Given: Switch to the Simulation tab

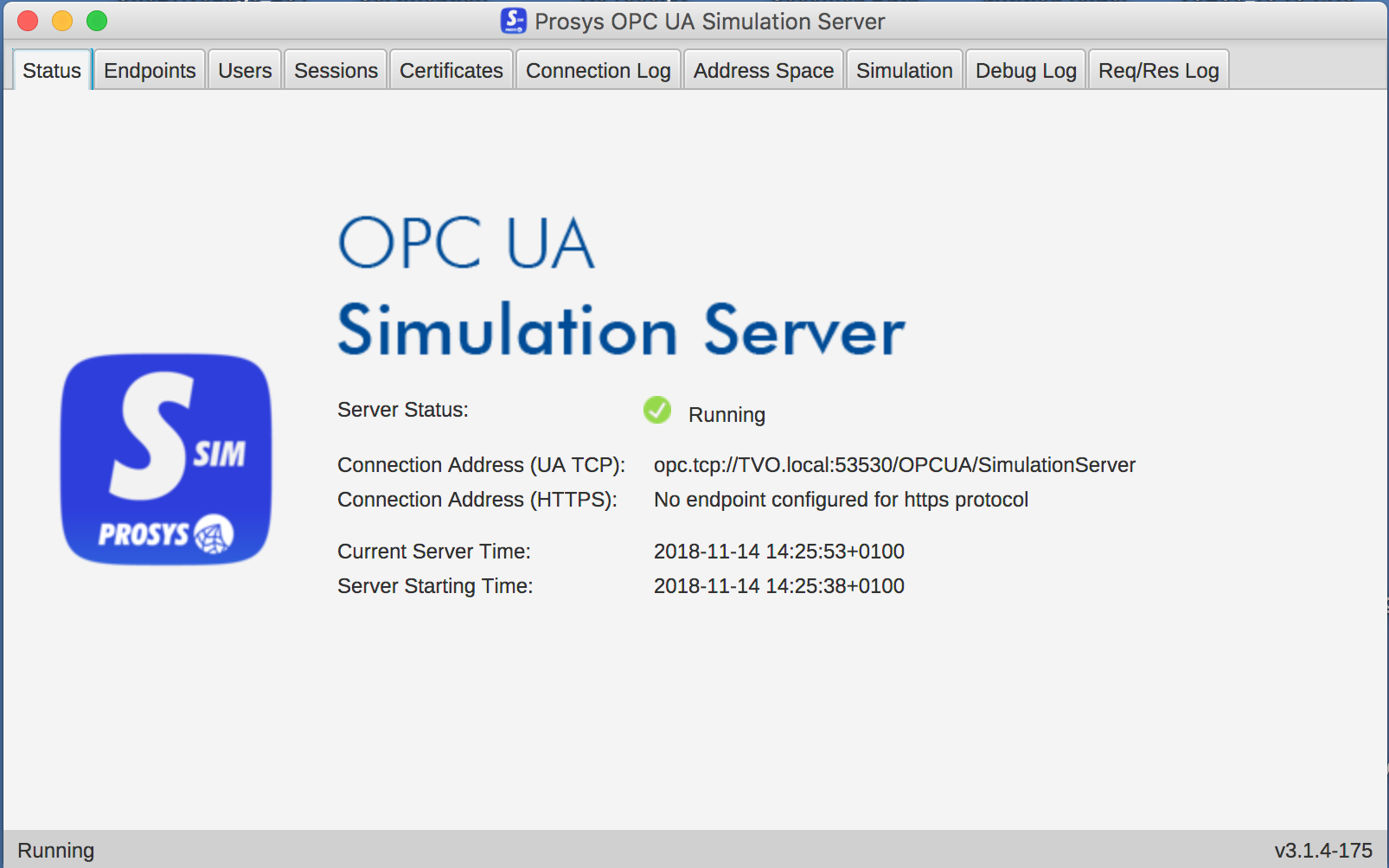Looking at the screenshot, I should [x=905, y=70].
